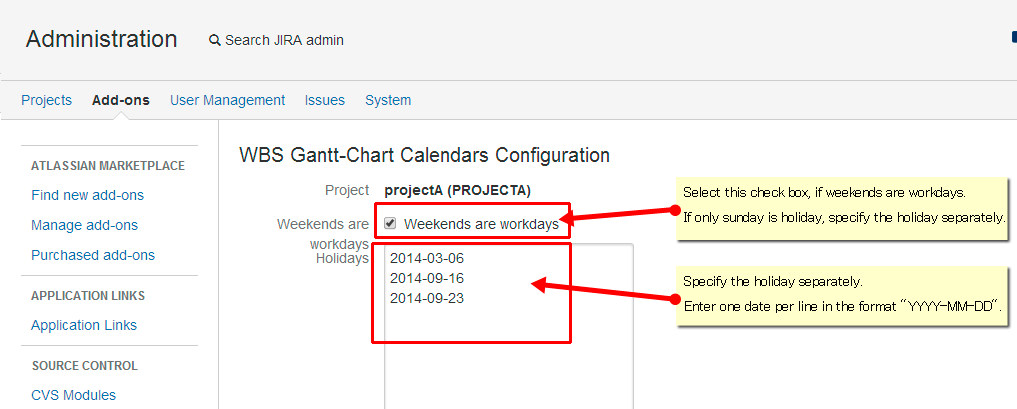The image size is (1017, 409).
Task: Go to User Management tab
Action: coord(227,100)
